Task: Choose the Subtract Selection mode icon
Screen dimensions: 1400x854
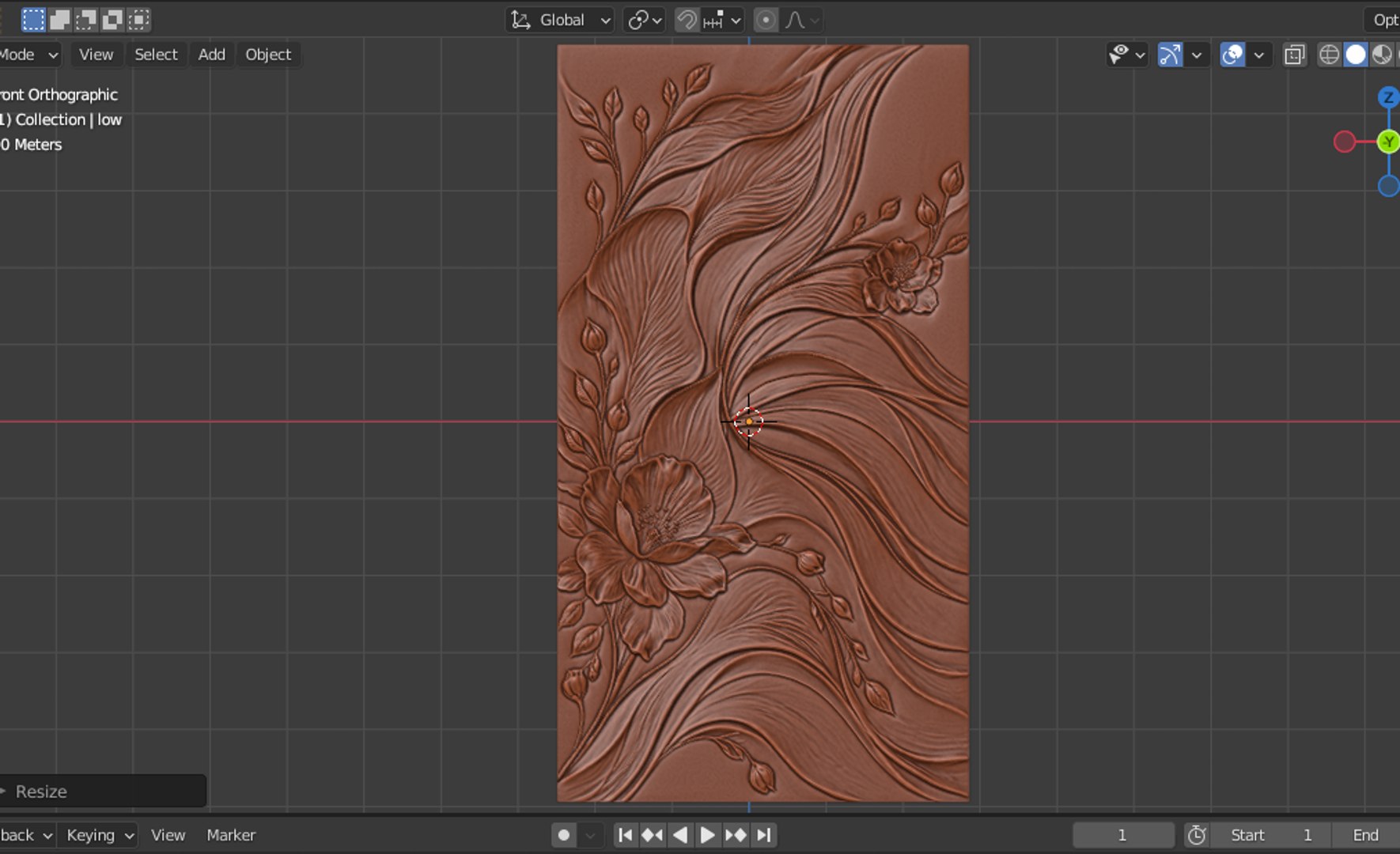Action: tap(86, 20)
